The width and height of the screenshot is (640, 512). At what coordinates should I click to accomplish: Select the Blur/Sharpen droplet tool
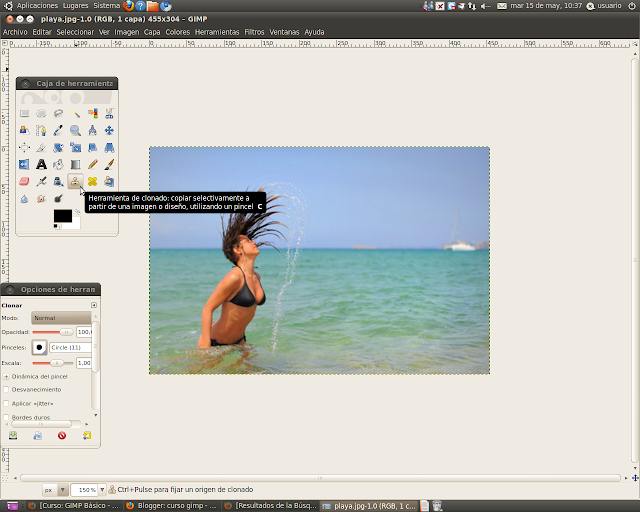click(x=24, y=199)
